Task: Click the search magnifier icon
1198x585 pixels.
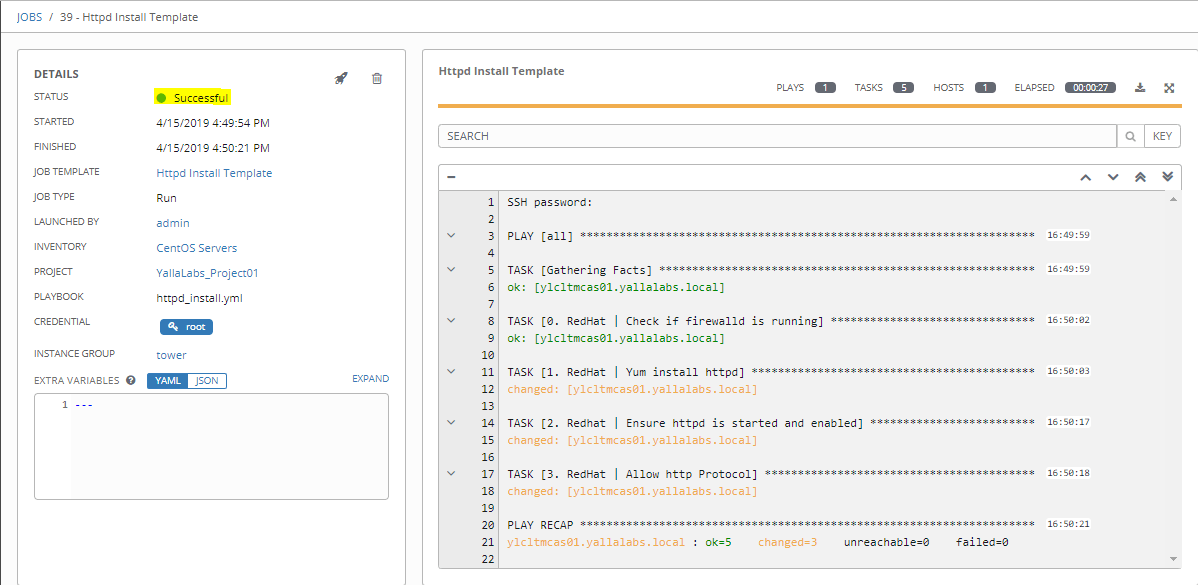Action: tap(1130, 136)
